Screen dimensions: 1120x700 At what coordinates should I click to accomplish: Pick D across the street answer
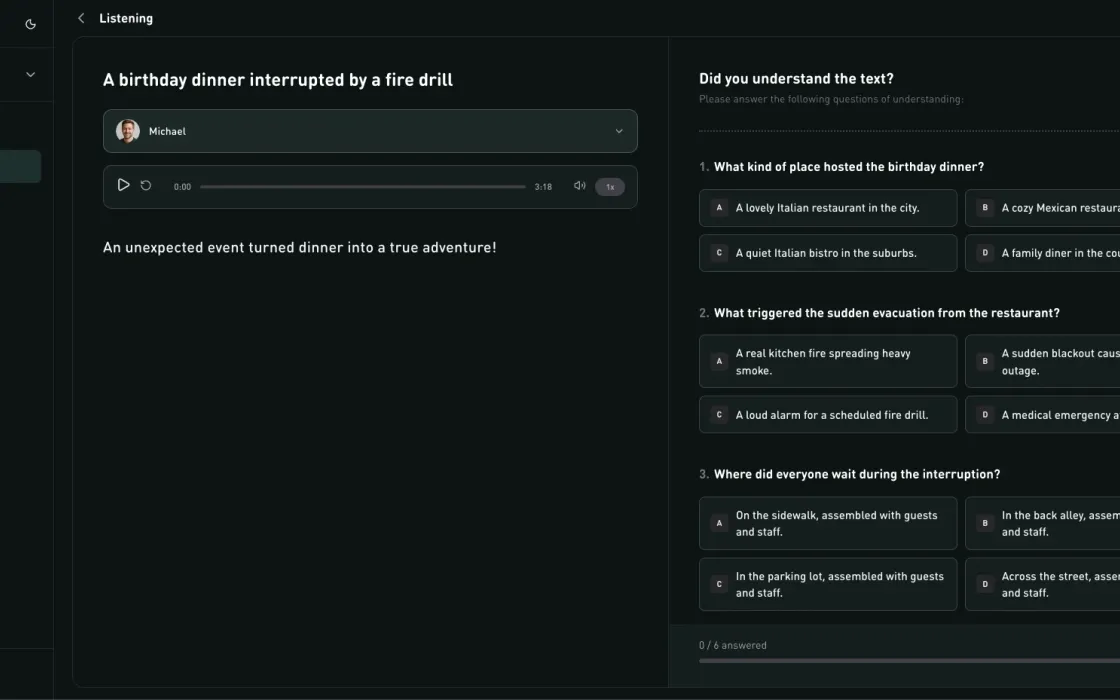coord(1043,584)
